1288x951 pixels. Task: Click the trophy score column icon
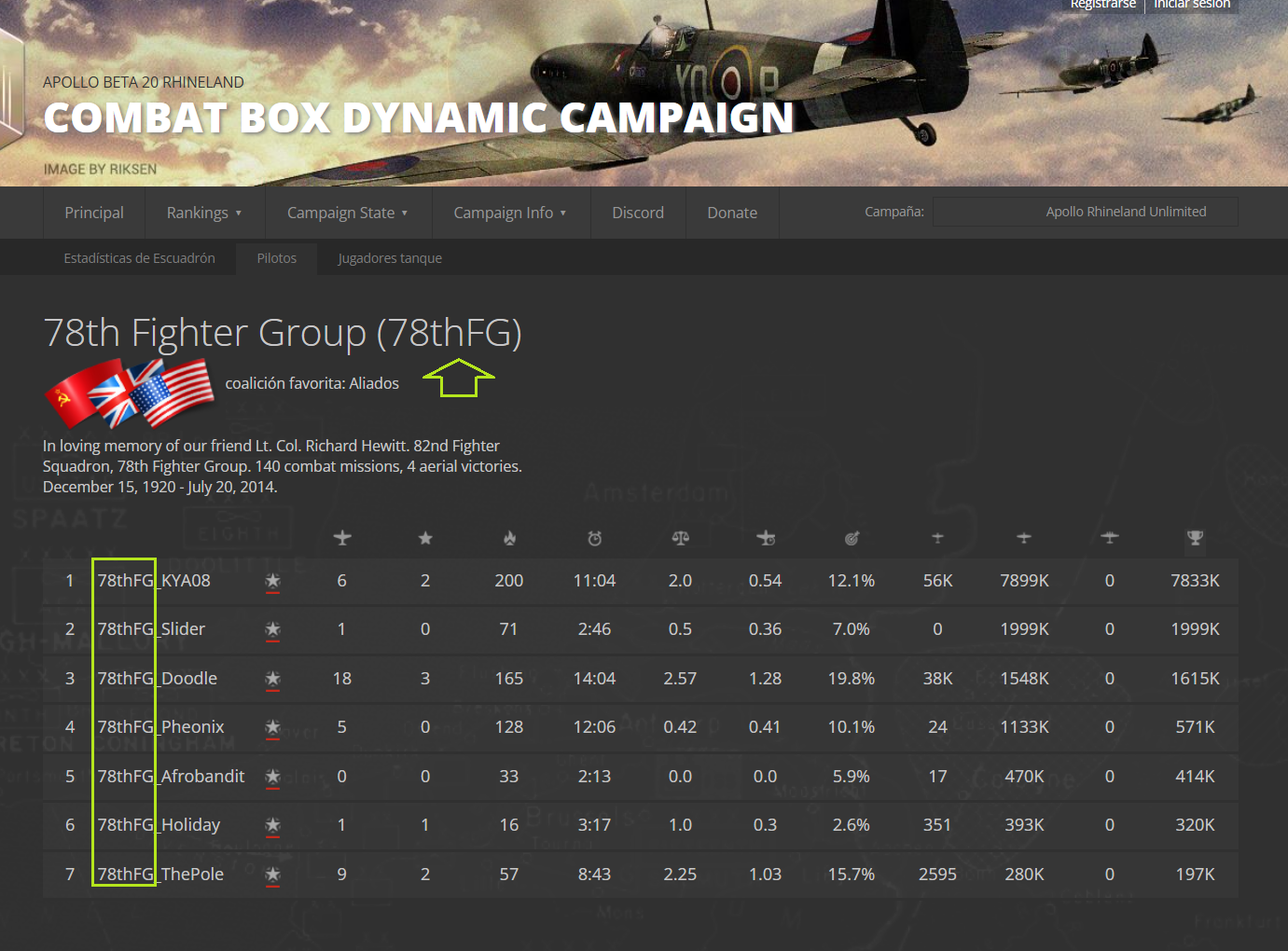[1196, 538]
